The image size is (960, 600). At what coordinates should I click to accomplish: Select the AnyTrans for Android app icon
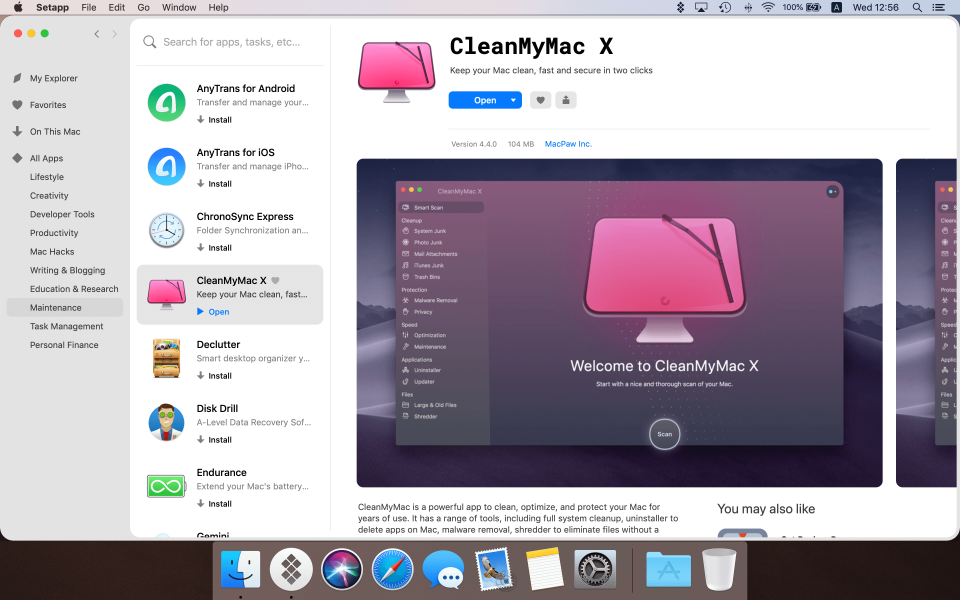166,102
